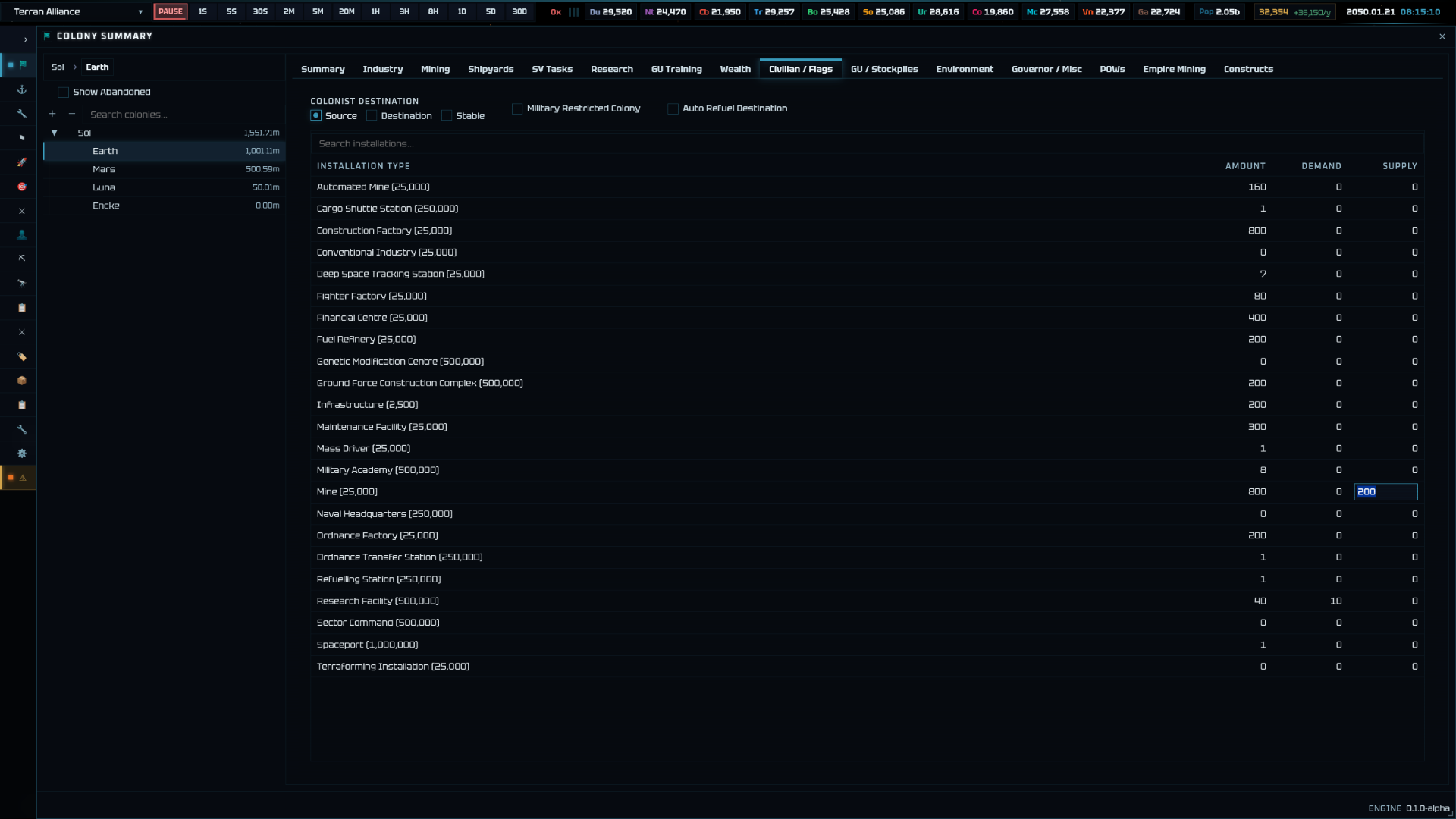This screenshot has width=1456, height=819.
Task: Collapse the Sol system tree node
Action: [55, 133]
